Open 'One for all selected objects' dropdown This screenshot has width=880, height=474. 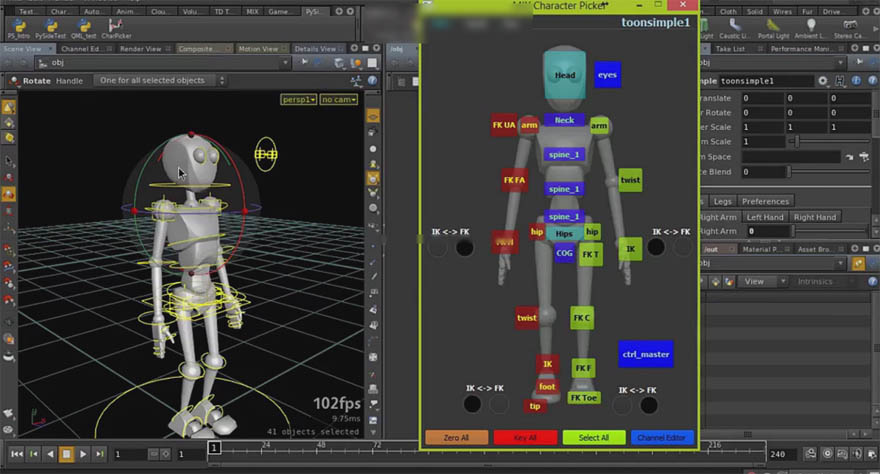tap(159, 81)
